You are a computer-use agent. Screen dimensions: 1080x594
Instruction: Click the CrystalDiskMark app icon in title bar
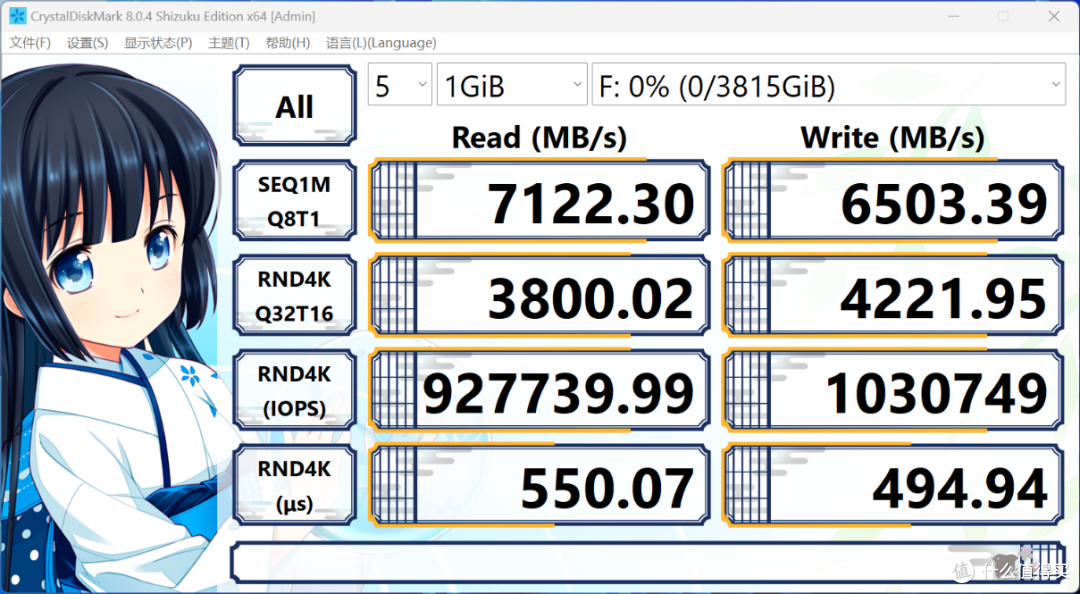[x=17, y=16]
